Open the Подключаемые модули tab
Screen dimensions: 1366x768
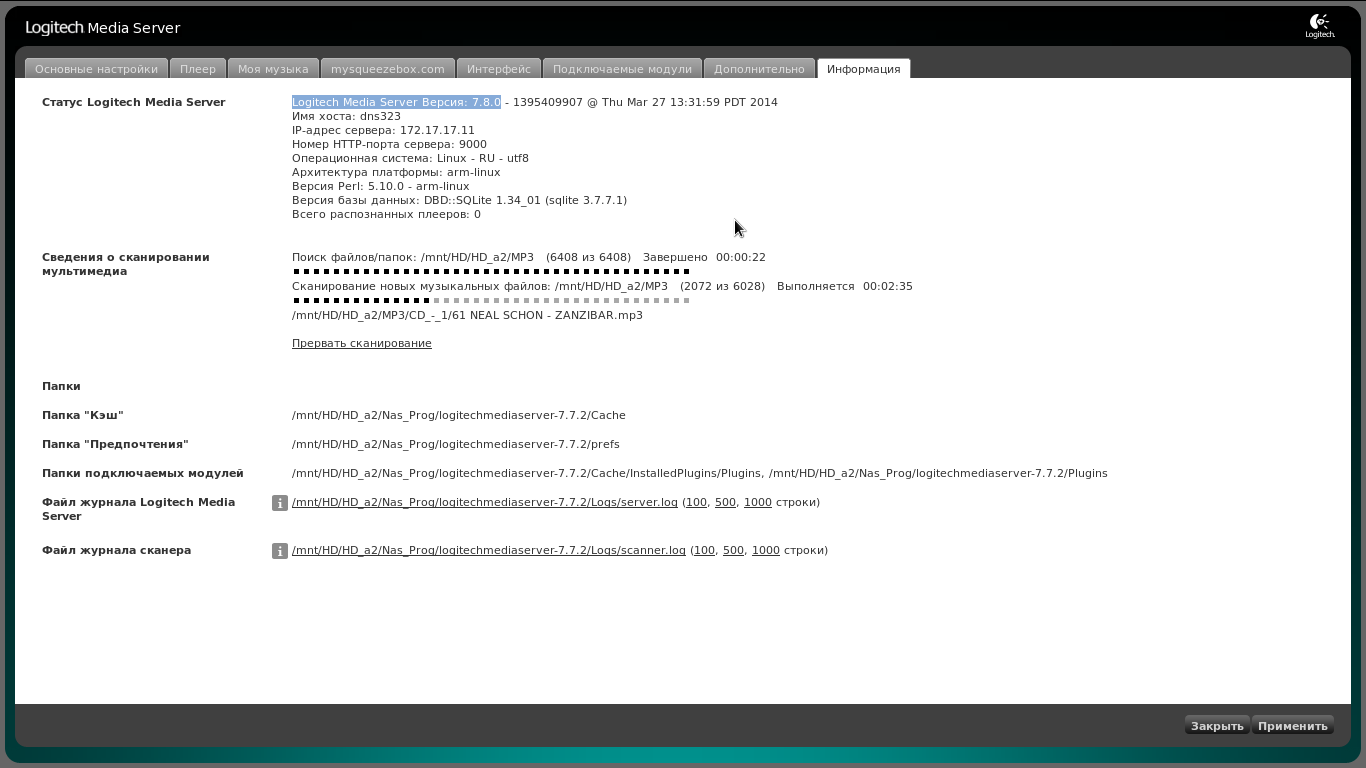(622, 69)
